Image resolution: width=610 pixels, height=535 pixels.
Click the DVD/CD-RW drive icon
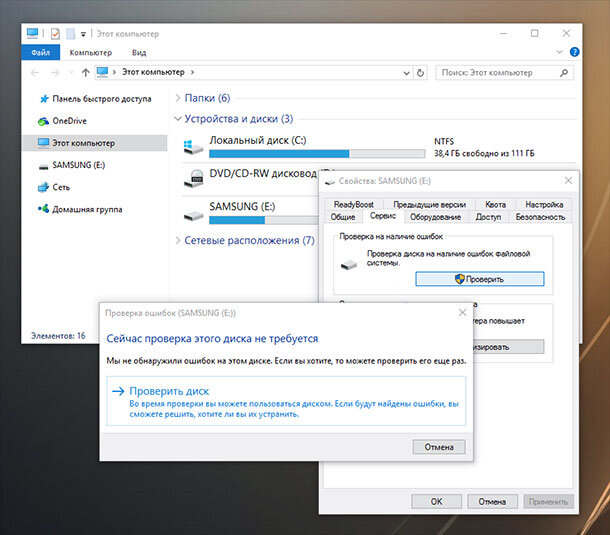[193, 179]
